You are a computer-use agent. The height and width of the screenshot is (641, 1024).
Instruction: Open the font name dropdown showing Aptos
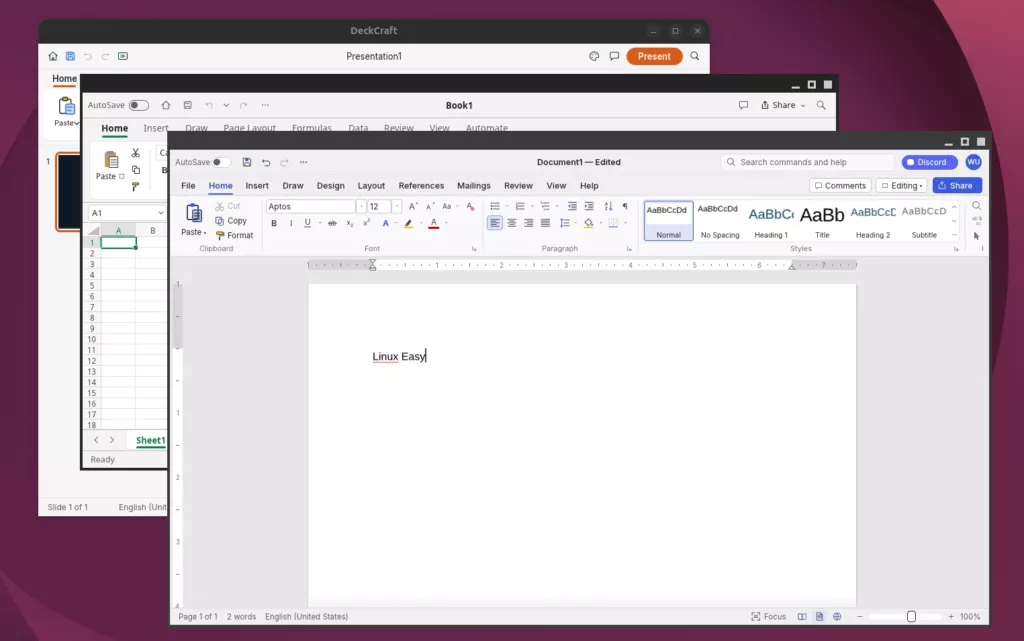(360, 206)
